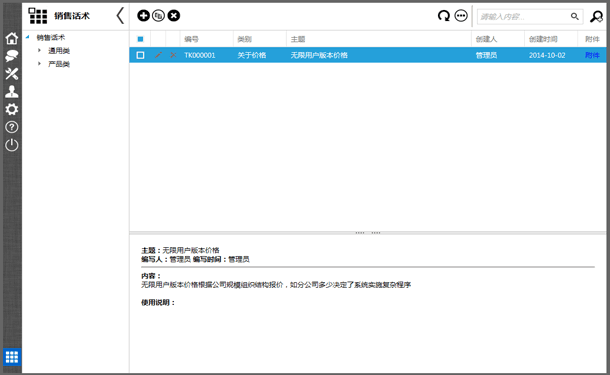Open the settings gear sidebar icon

pos(12,109)
